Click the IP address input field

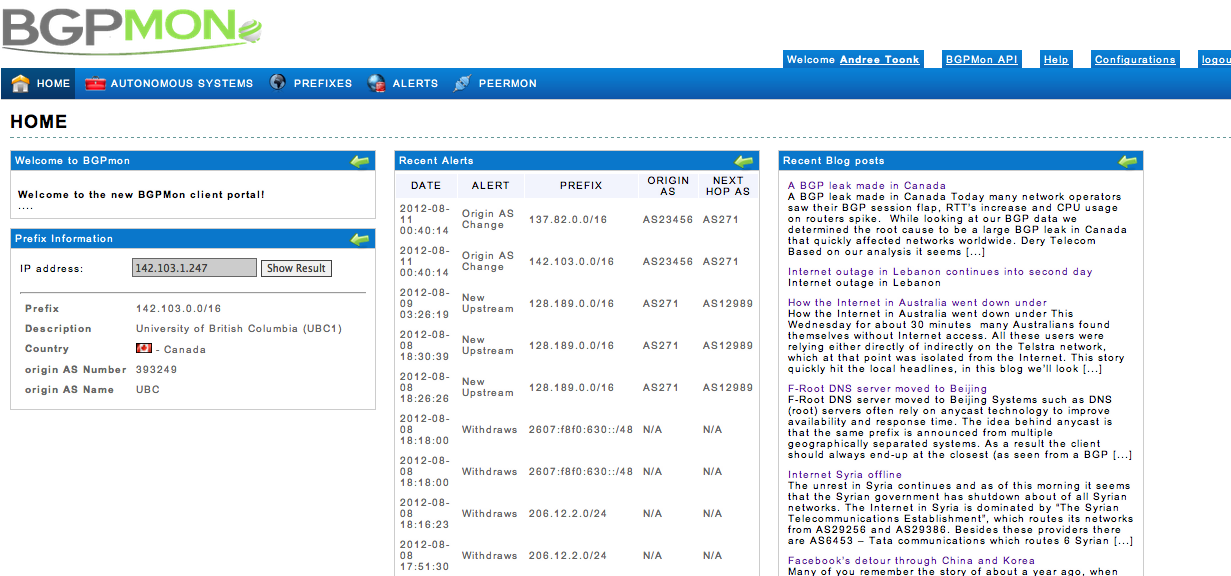[193, 268]
